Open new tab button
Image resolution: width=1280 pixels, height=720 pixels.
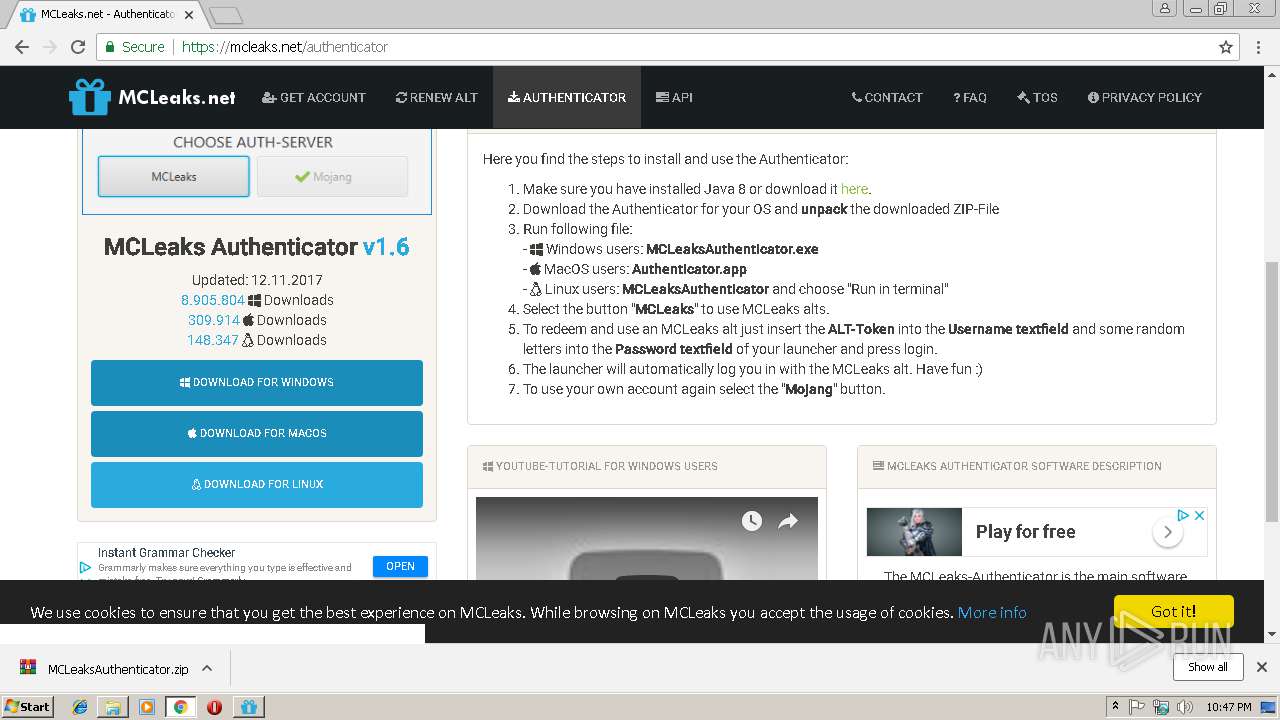(226, 15)
